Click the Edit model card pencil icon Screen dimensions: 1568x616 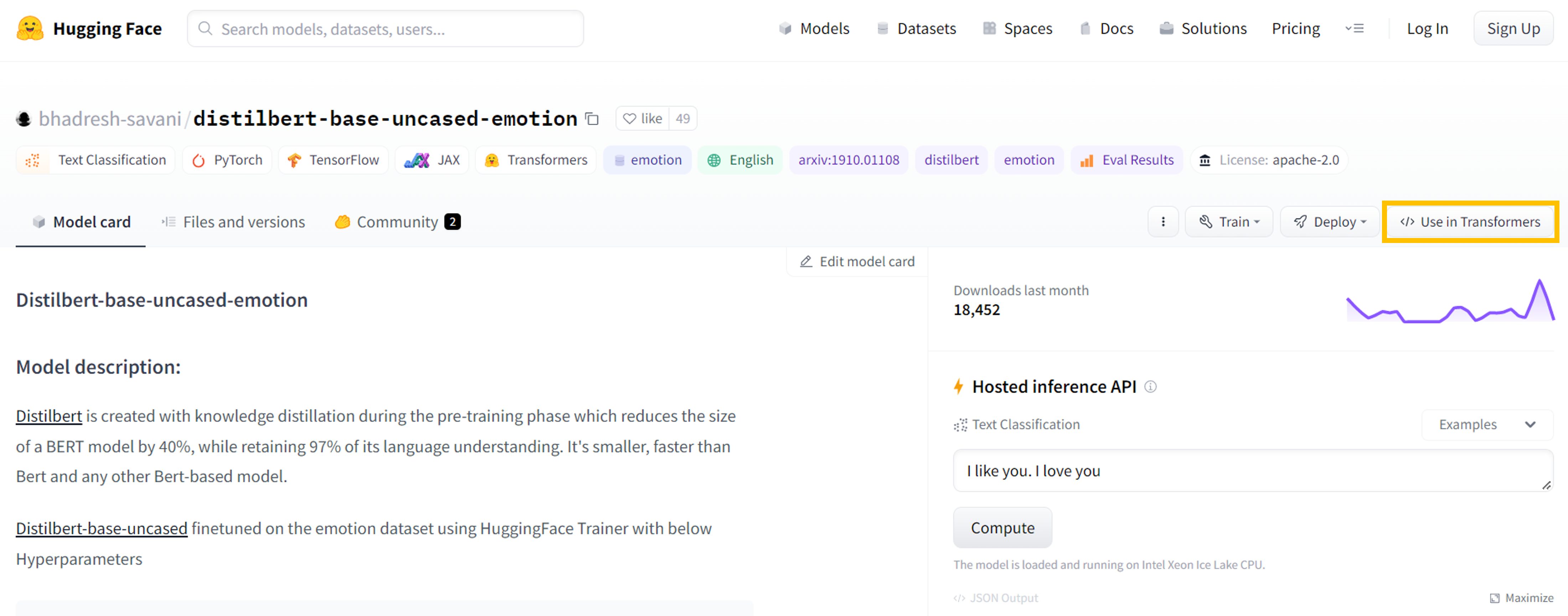806,262
